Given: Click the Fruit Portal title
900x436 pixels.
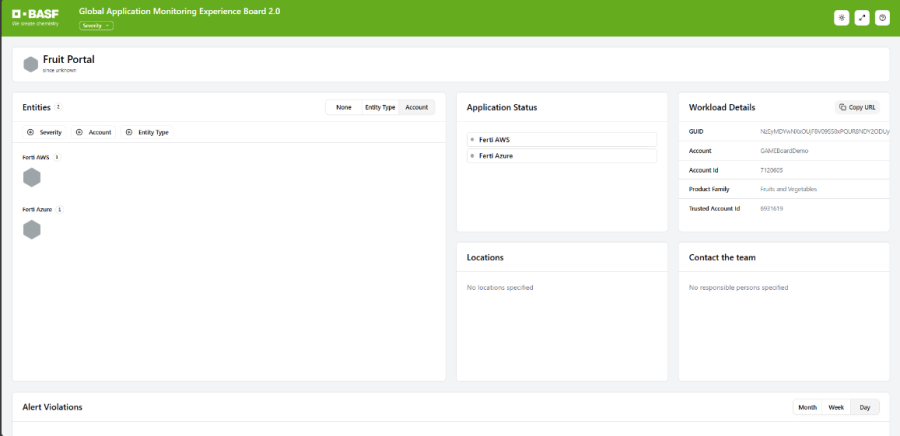Looking at the screenshot, I should [x=69, y=60].
